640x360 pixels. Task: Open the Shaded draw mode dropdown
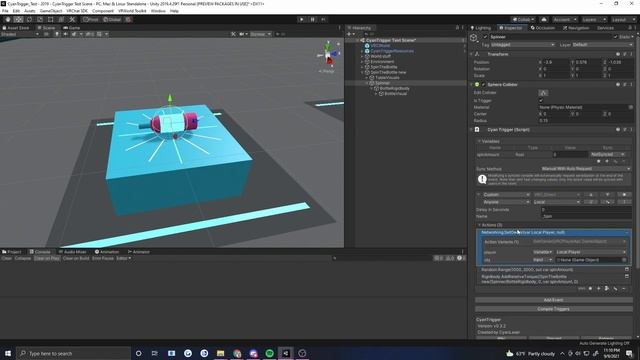point(20,34)
